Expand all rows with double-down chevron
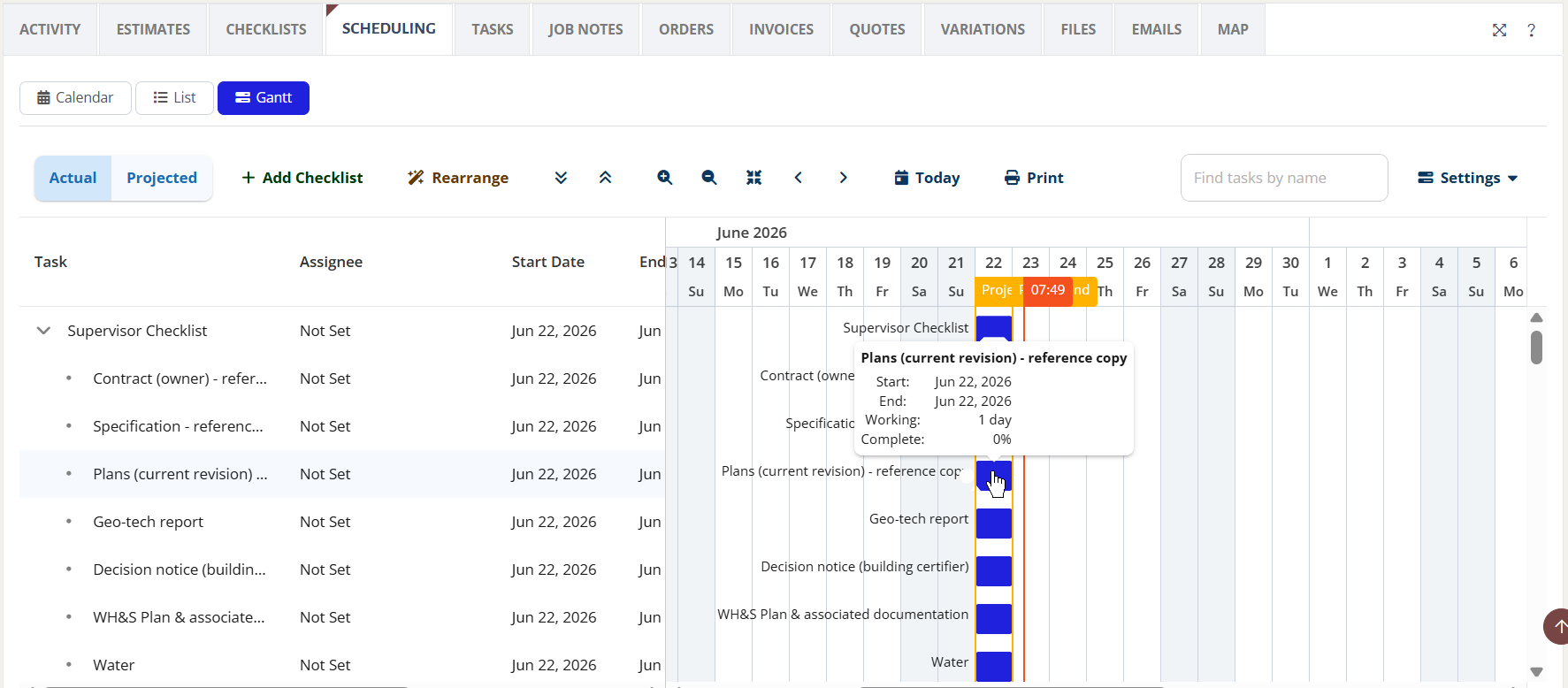The width and height of the screenshot is (1568, 688). click(x=561, y=178)
